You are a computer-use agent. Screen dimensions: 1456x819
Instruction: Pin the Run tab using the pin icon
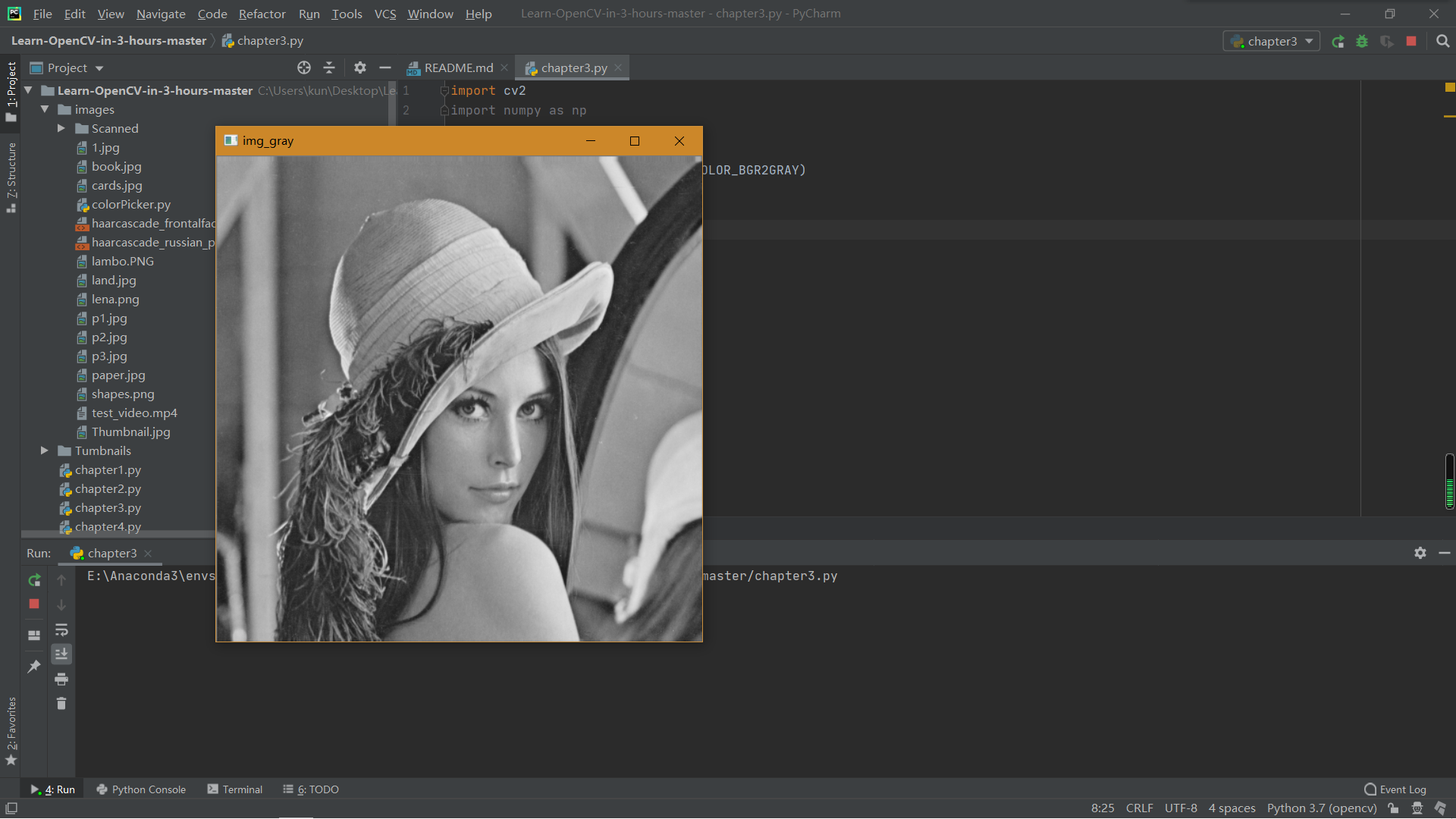click(x=34, y=667)
